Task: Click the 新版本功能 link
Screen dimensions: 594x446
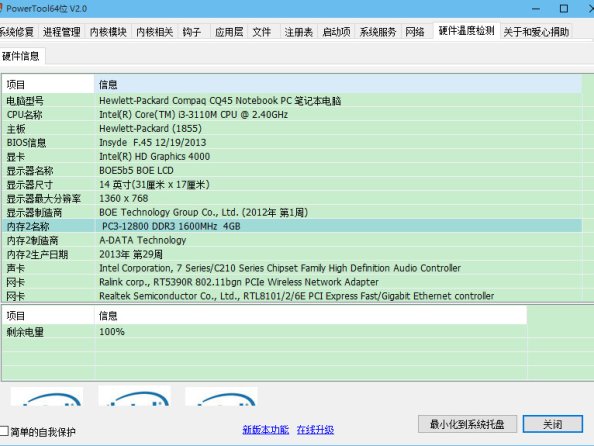Action: [266, 430]
